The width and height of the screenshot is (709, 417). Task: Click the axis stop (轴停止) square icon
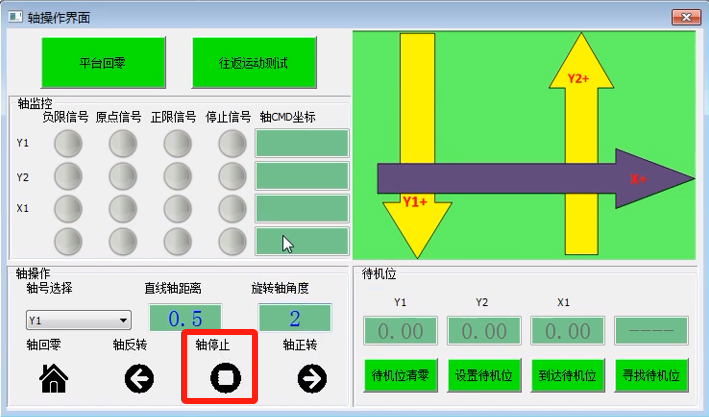220,378
